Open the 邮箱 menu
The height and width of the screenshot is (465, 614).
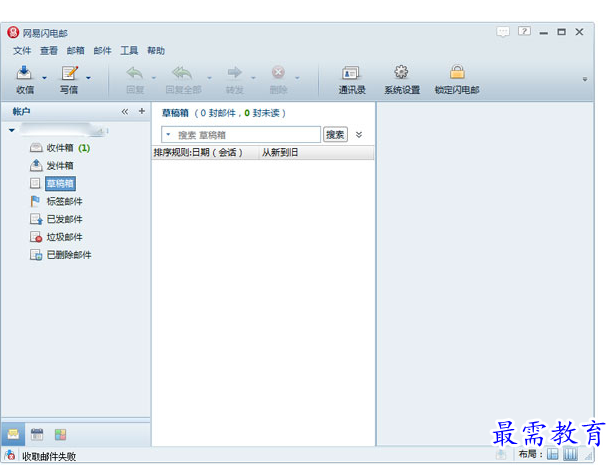pyautogui.click(x=75, y=51)
